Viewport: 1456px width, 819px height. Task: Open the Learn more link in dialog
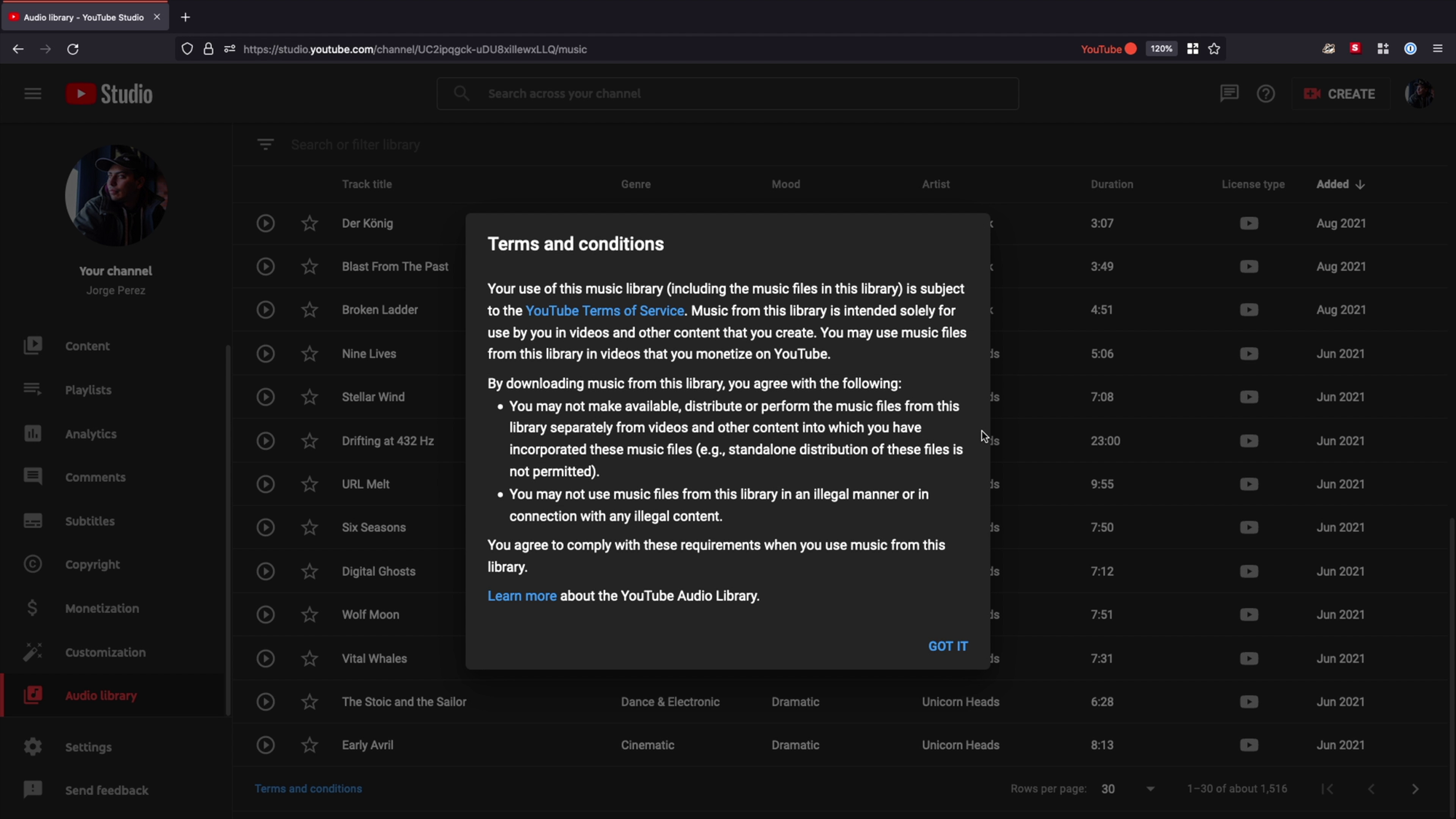(522, 596)
